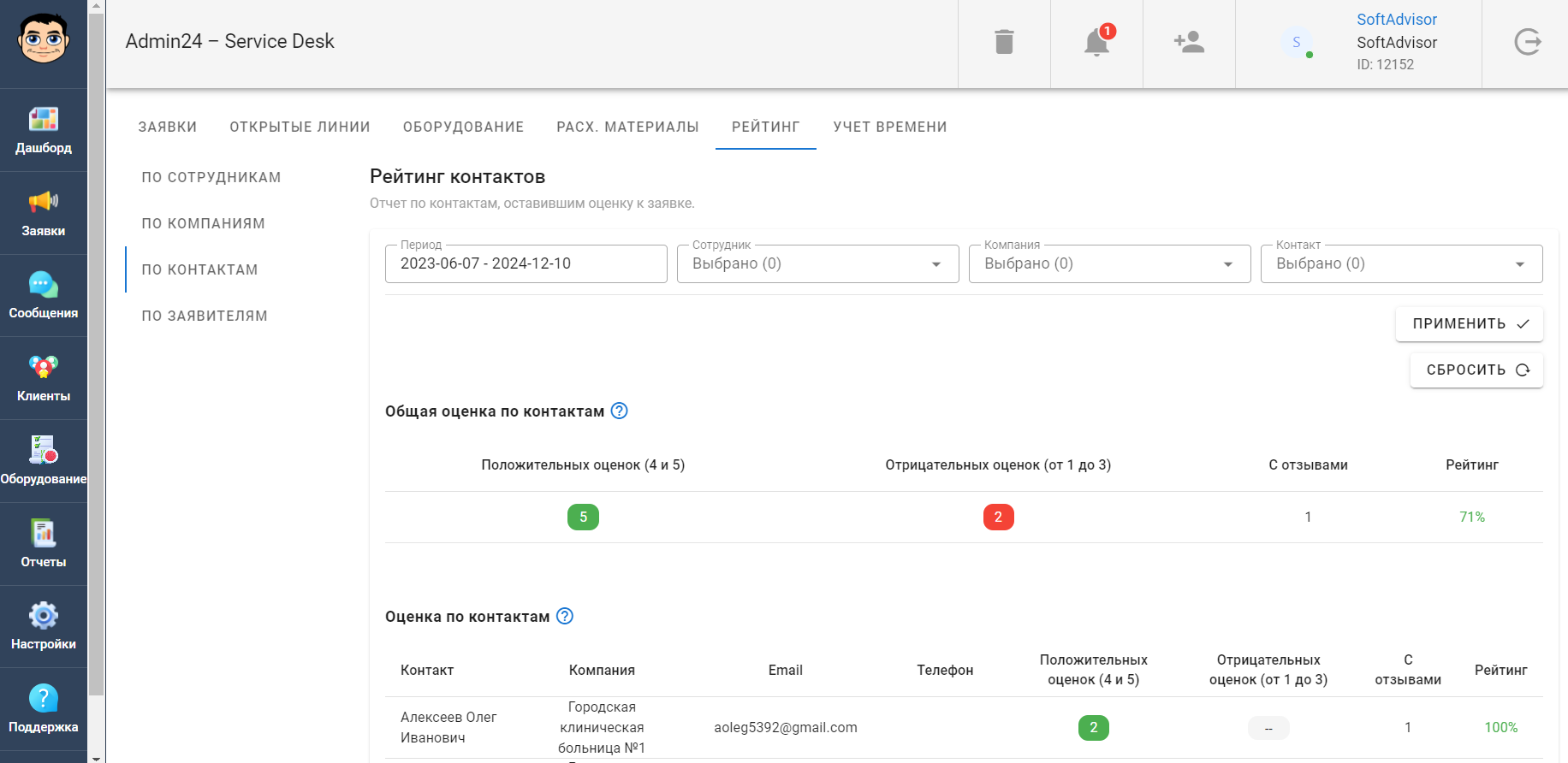Image resolution: width=1568 pixels, height=763 pixels.
Task: Click the SoftAdvisor profile link
Action: [1396, 19]
